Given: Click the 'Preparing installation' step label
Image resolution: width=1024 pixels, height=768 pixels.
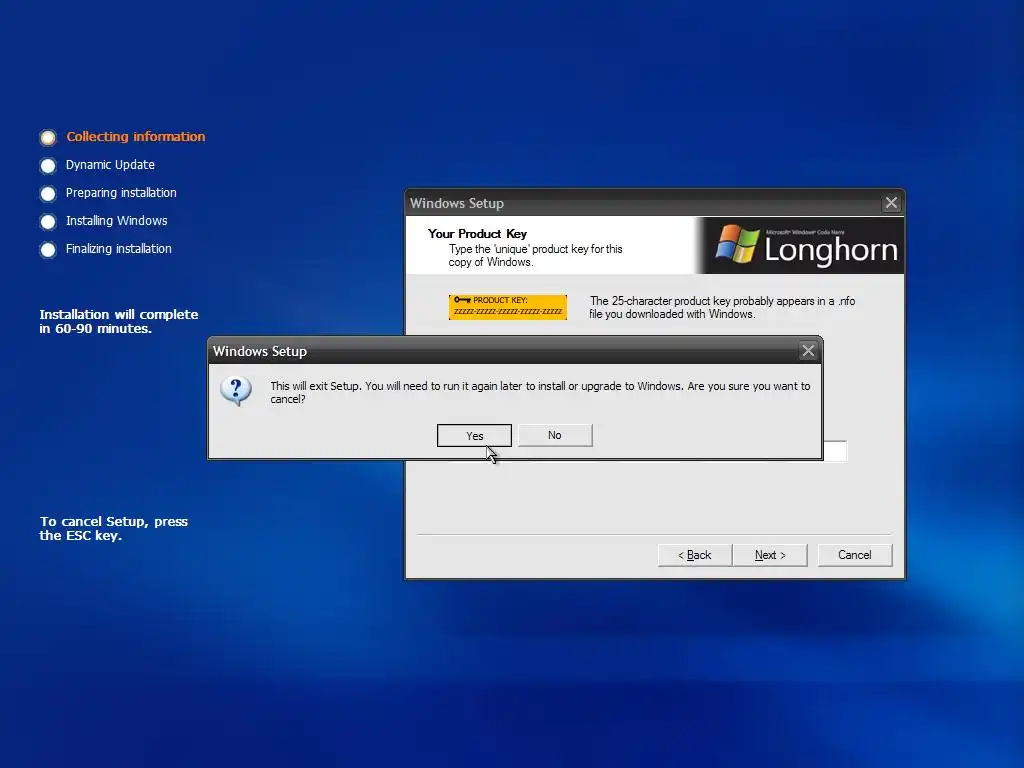Looking at the screenshot, I should coord(121,193).
